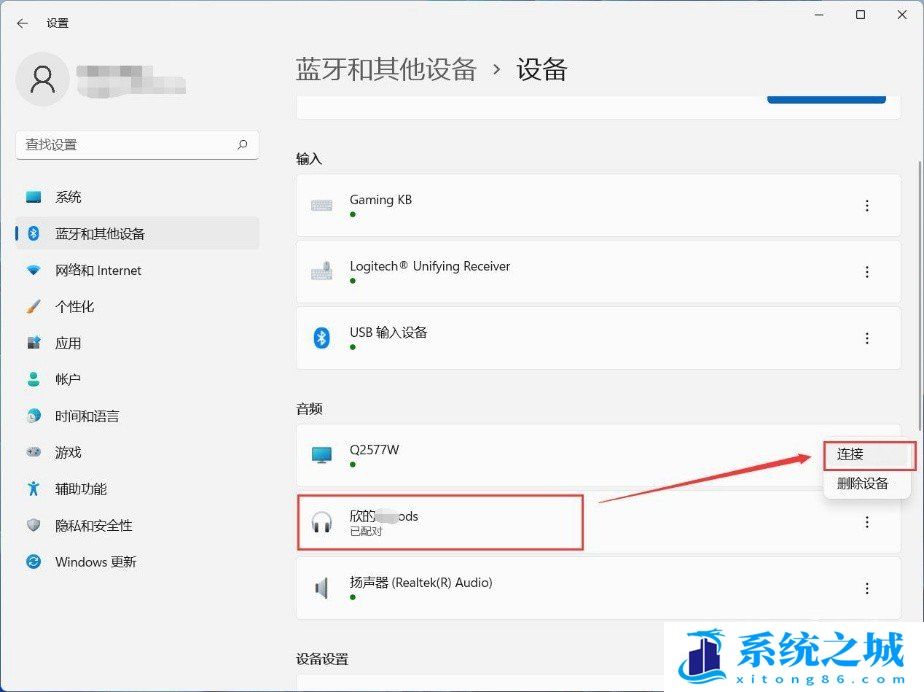Go to 个性化 settings

click(x=74, y=307)
